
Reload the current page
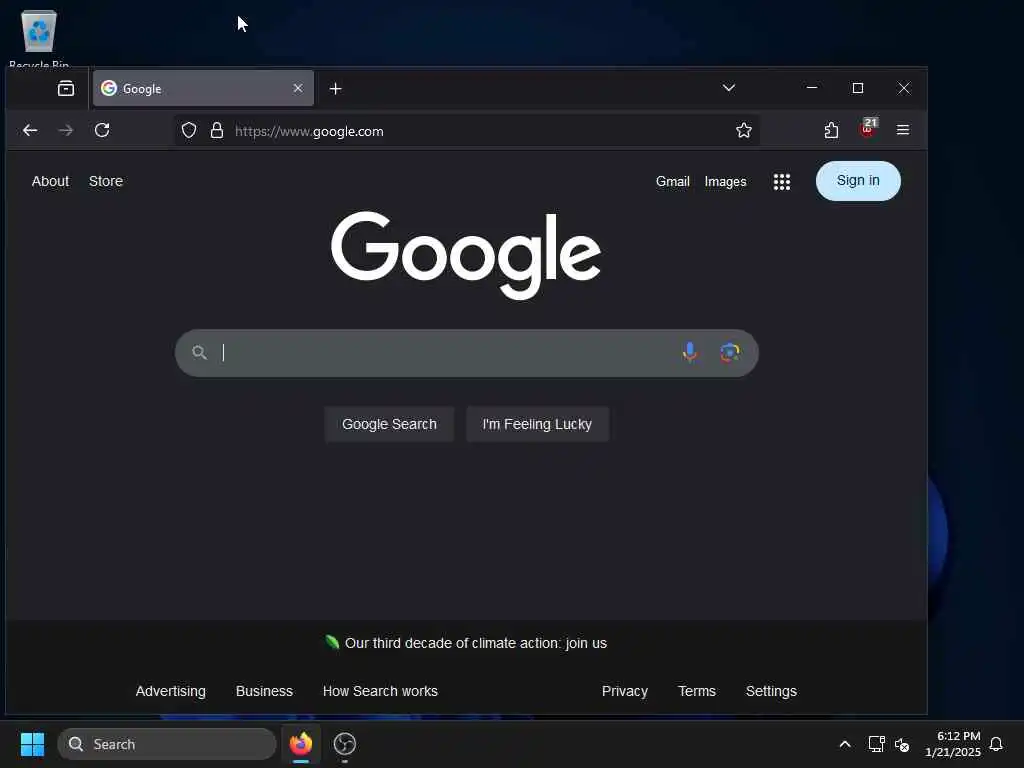tap(102, 130)
